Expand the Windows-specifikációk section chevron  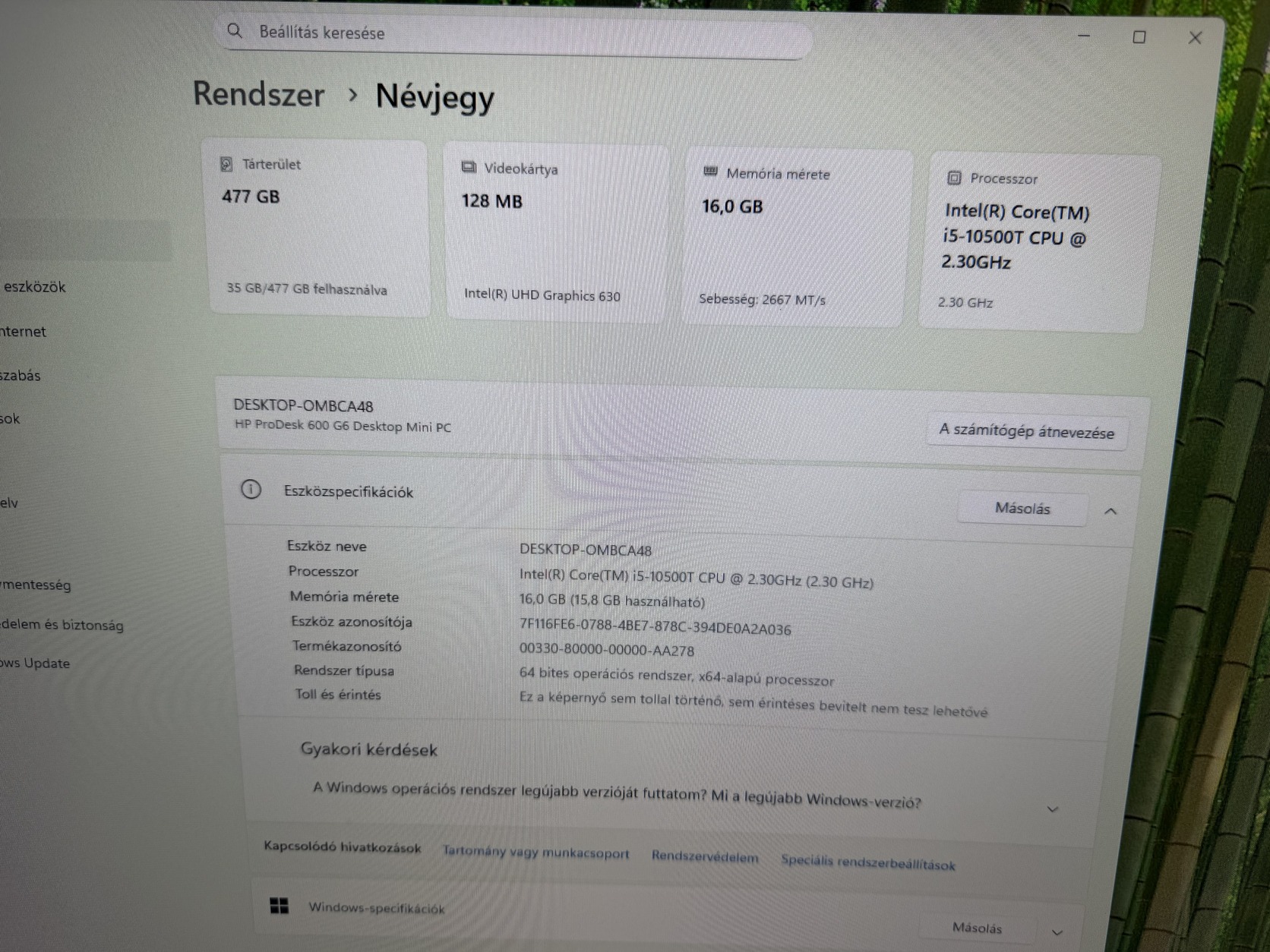point(1057,932)
